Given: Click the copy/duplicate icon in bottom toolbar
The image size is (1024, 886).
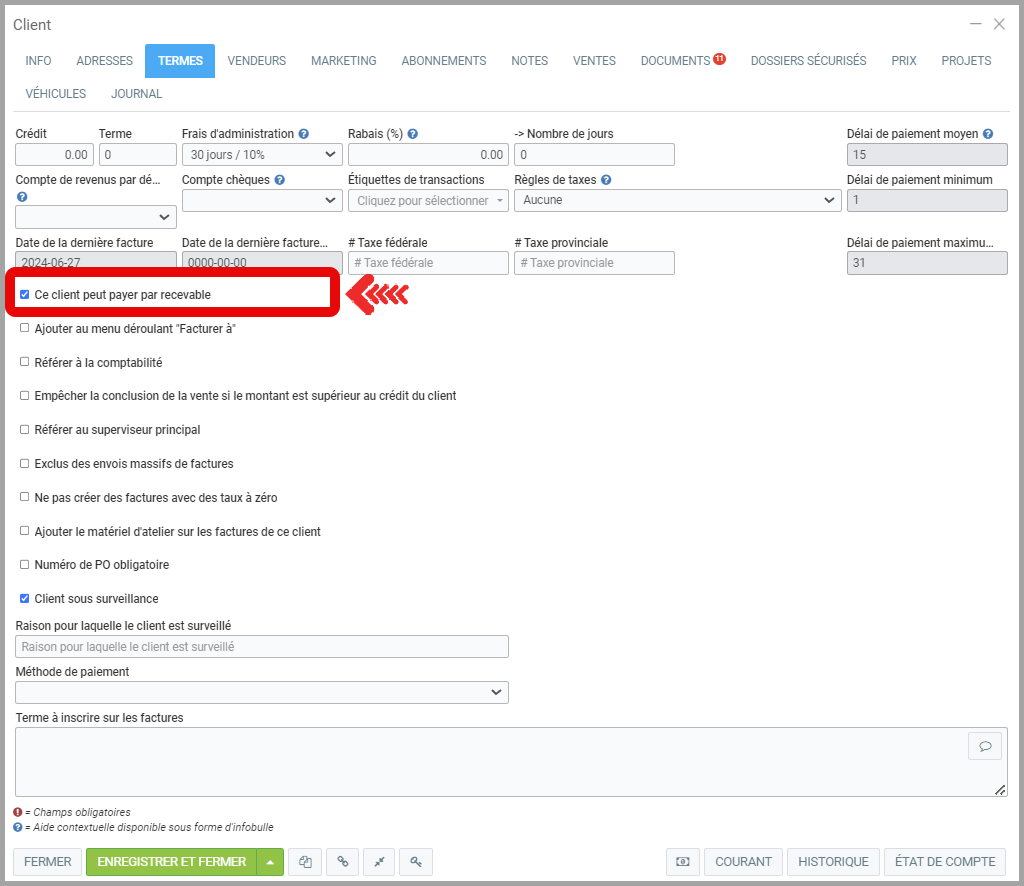Looking at the screenshot, I should tap(305, 861).
